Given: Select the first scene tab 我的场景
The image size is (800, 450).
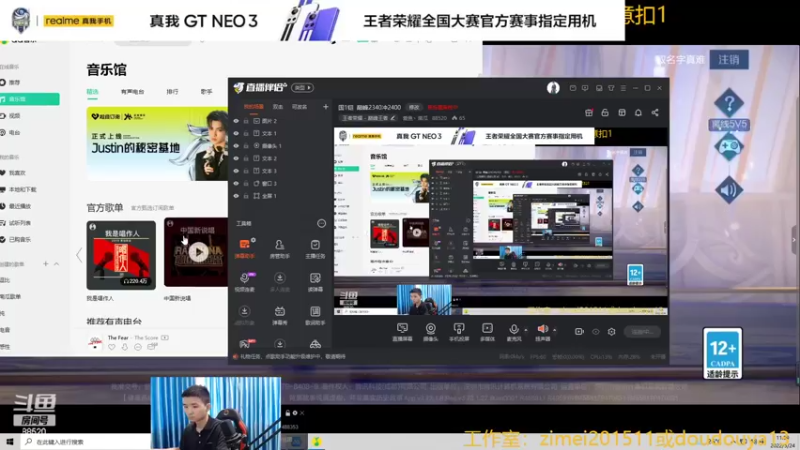Looking at the screenshot, I should (x=254, y=107).
